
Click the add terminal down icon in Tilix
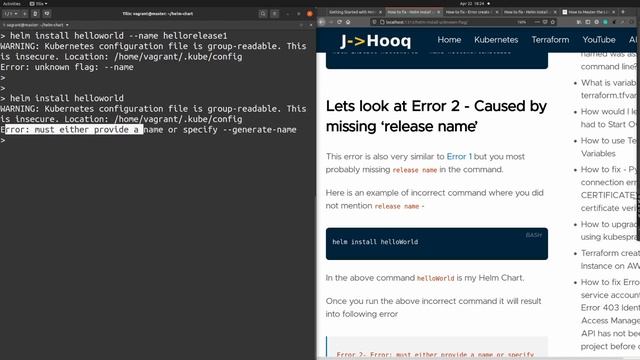click(47, 13)
